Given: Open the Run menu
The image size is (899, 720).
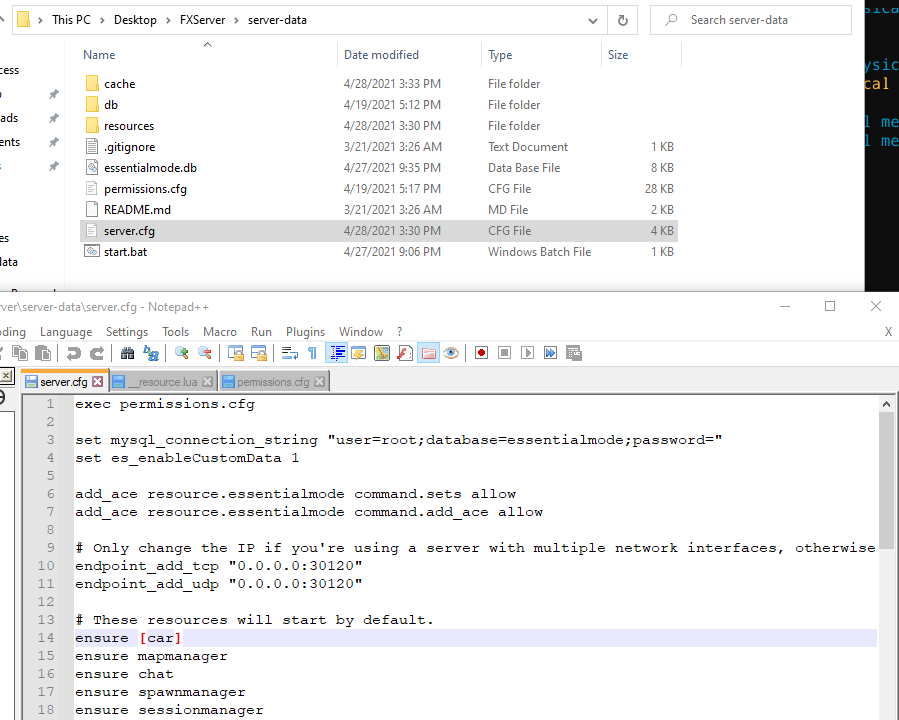Looking at the screenshot, I should pos(261,332).
